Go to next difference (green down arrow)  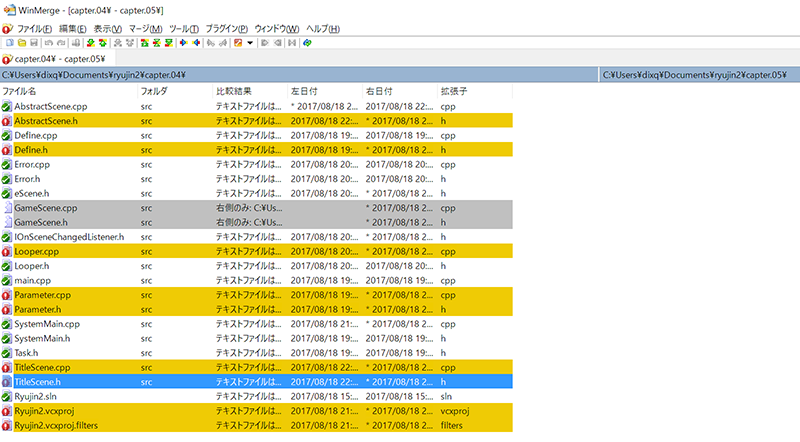tap(91, 43)
